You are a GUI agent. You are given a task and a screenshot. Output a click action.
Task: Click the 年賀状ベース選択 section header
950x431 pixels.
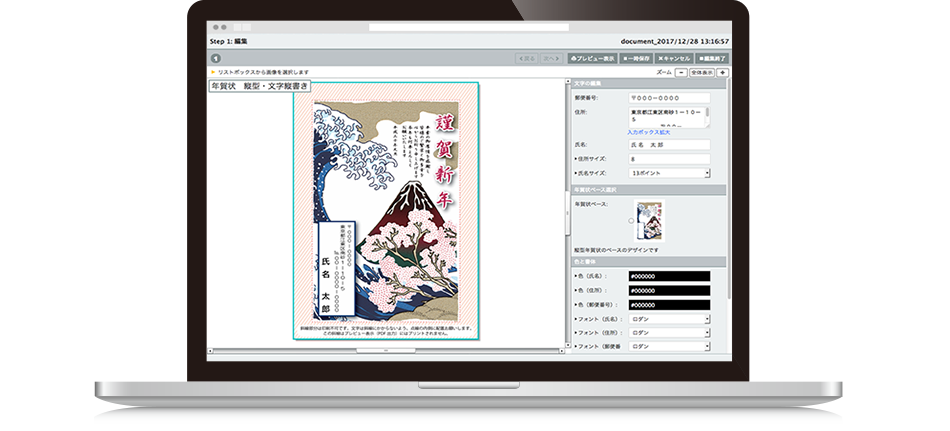pos(648,190)
